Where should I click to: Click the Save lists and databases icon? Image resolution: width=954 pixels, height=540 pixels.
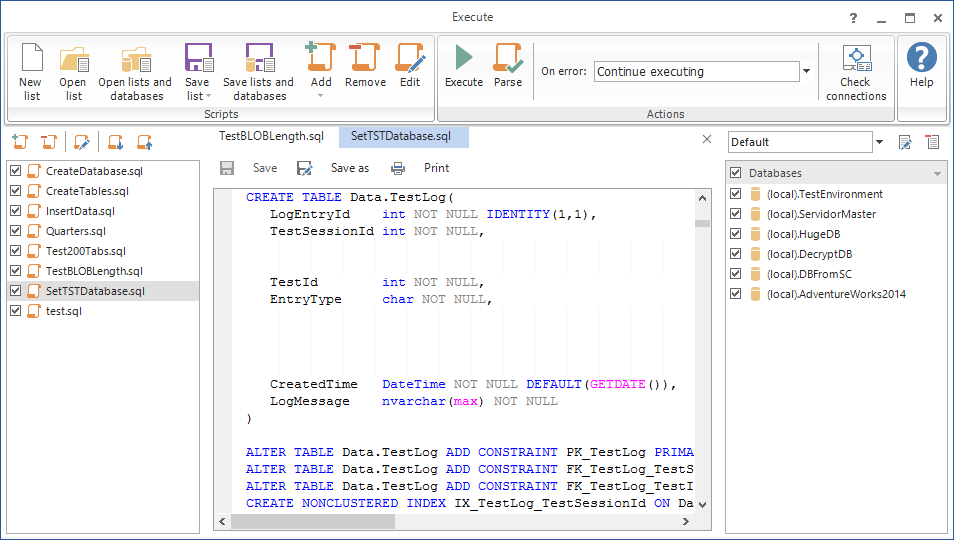260,58
